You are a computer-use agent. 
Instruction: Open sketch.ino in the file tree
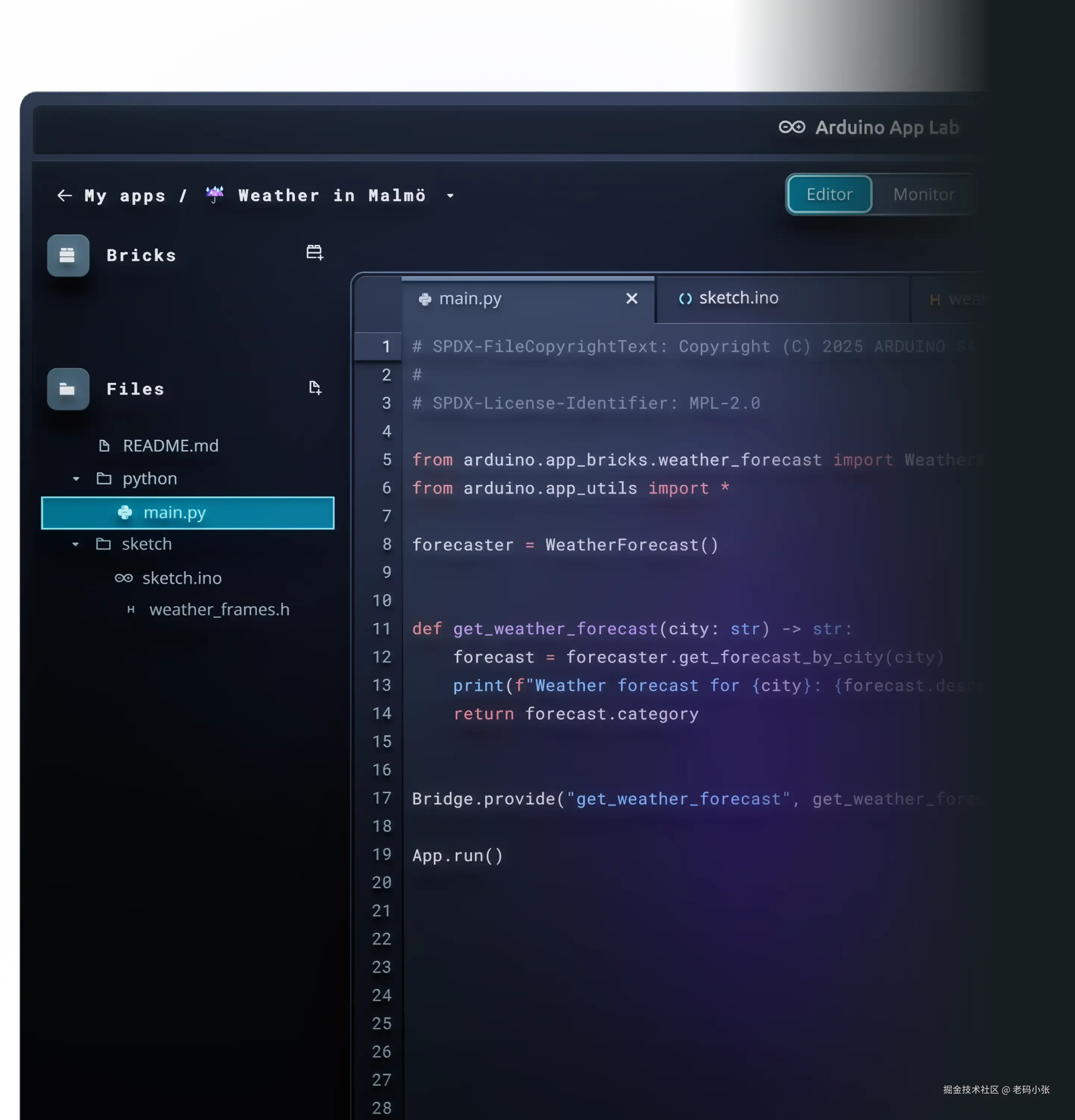(181, 578)
